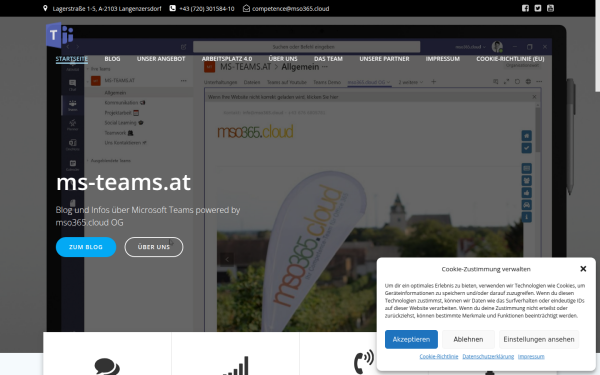The height and width of the screenshot is (375, 600).
Task: Click the competence@mso365.cloud email address
Action: coord(290,8)
